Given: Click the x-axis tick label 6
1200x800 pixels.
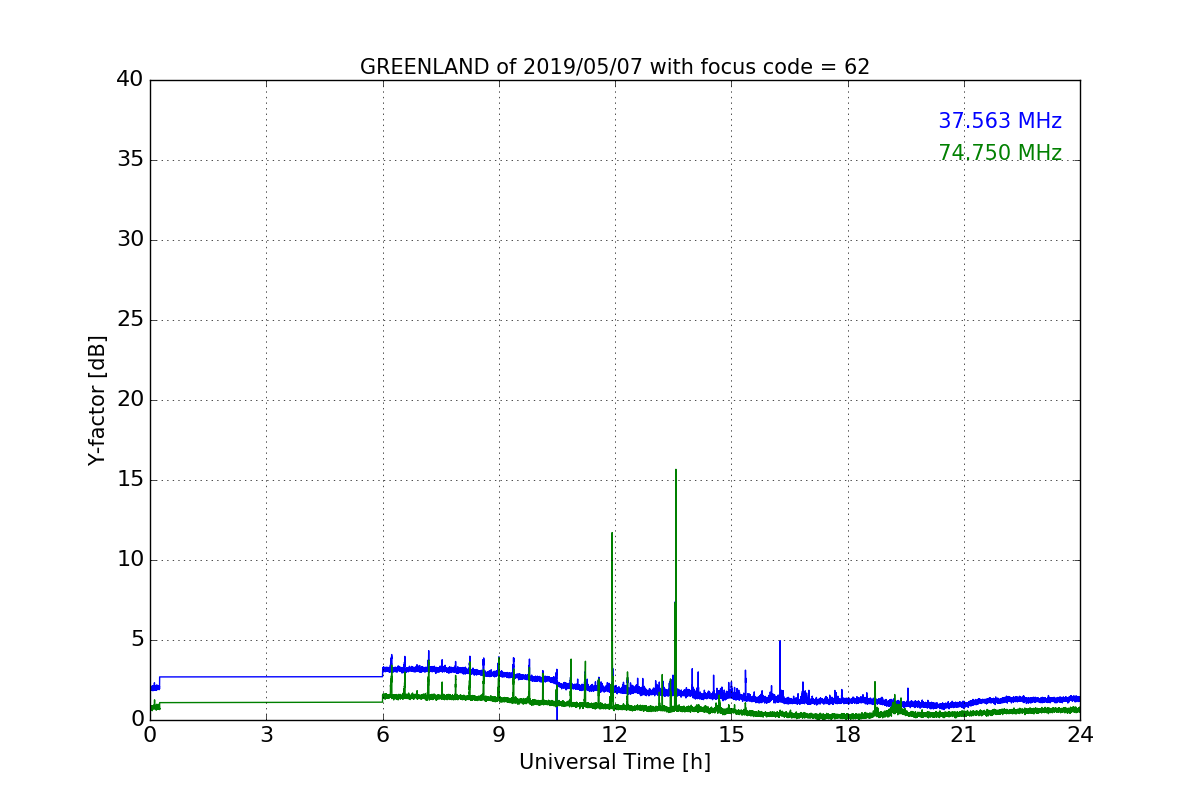Looking at the screenshot, I should coord(382,735).
